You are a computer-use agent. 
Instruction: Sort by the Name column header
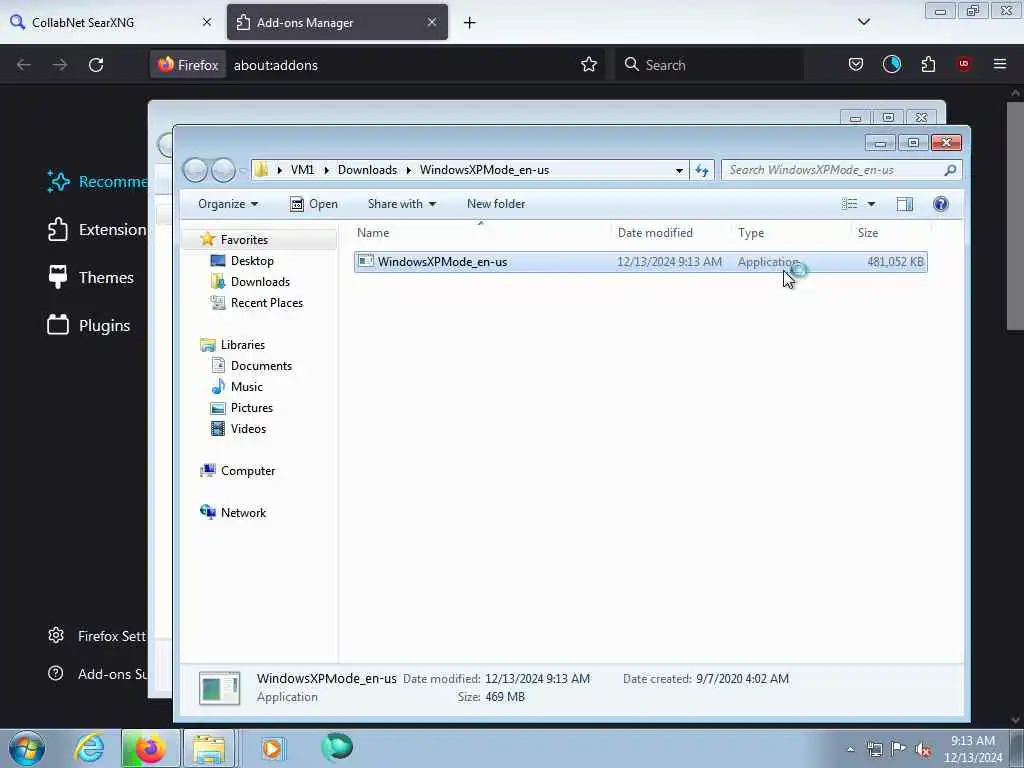tap(482, 232)
